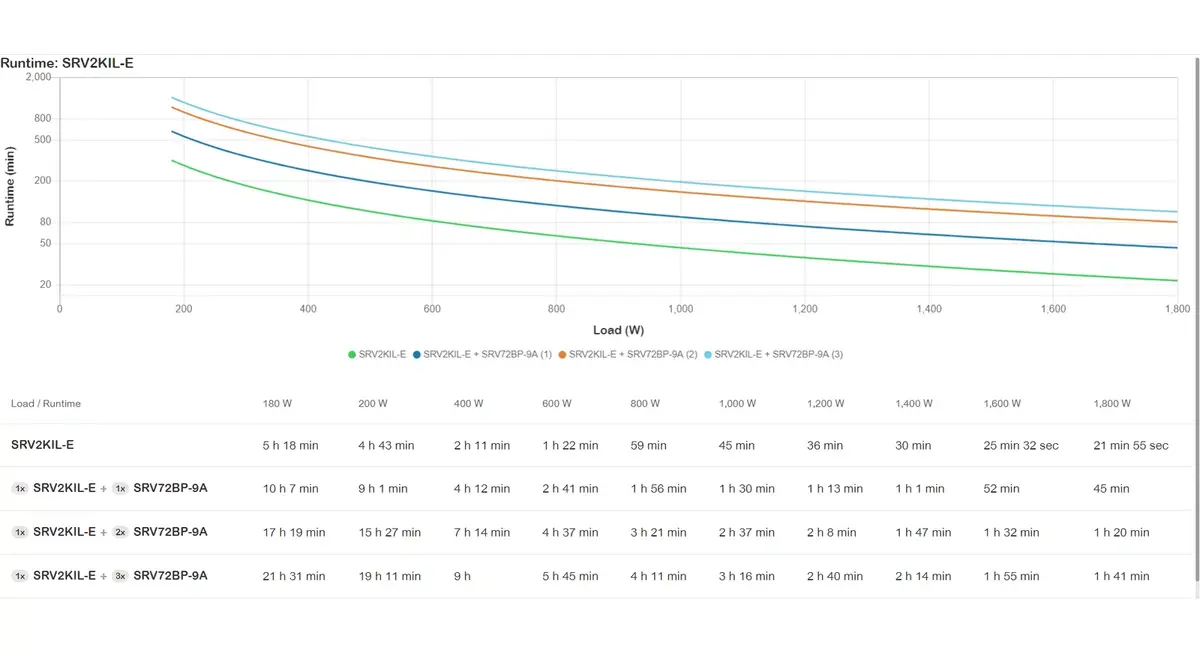Click the 2x SRV72BP-9A quantity badge
Viewport: 1200px width, 653px height.
coord(120,532)
